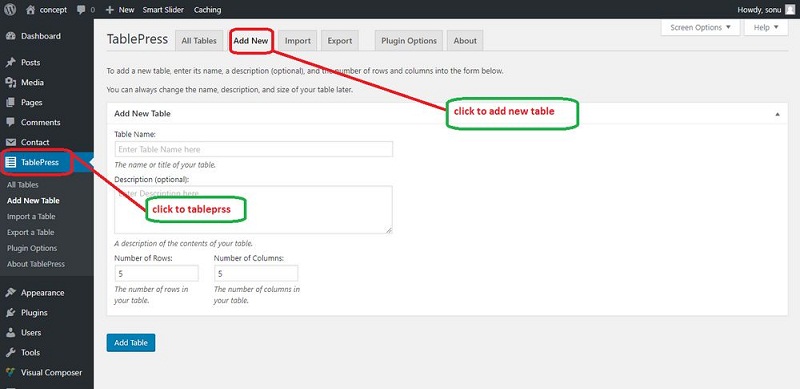Click the WordPress logo icon

pos(10,9)
